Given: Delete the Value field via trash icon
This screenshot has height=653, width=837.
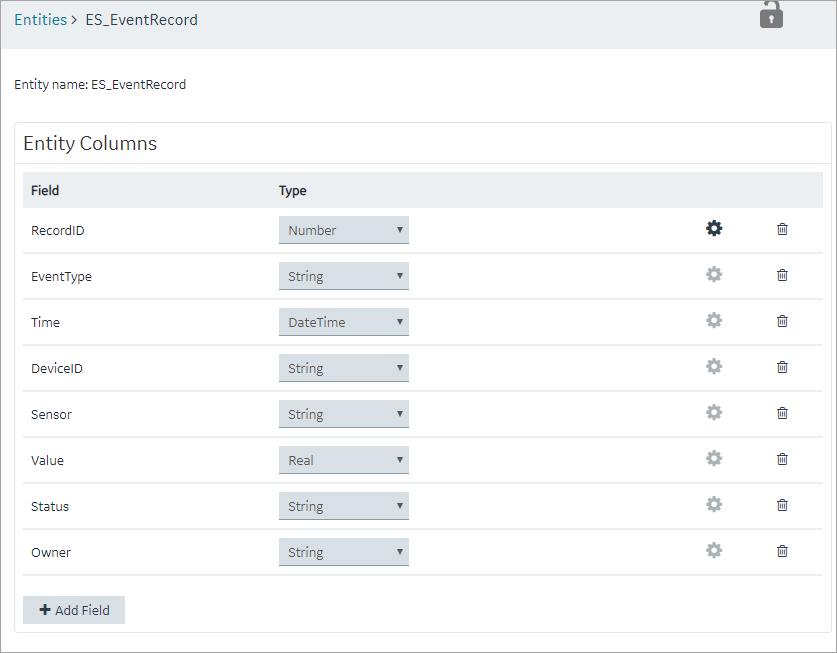Looking at the screenshot, I should click(x=782, y=459).
